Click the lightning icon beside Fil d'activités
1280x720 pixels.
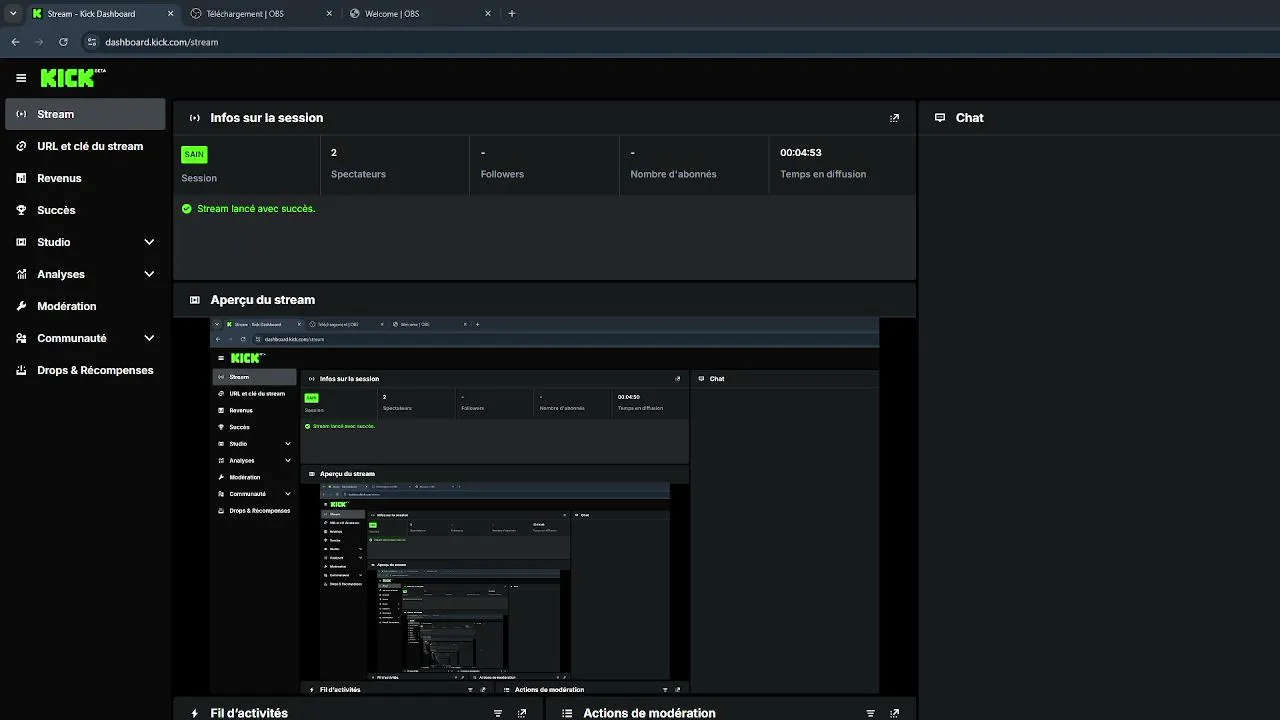point(195,713)
